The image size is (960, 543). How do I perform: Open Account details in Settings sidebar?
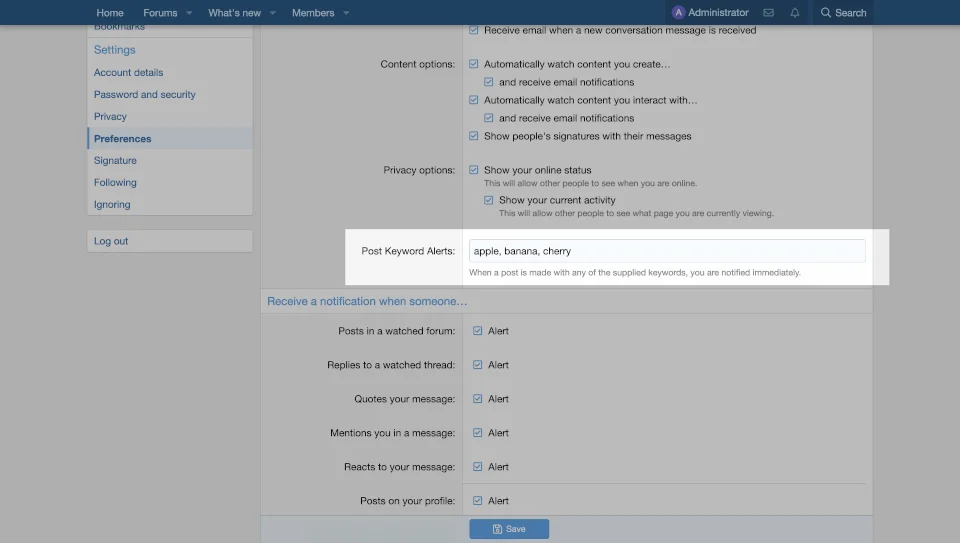tap(128, 73)
